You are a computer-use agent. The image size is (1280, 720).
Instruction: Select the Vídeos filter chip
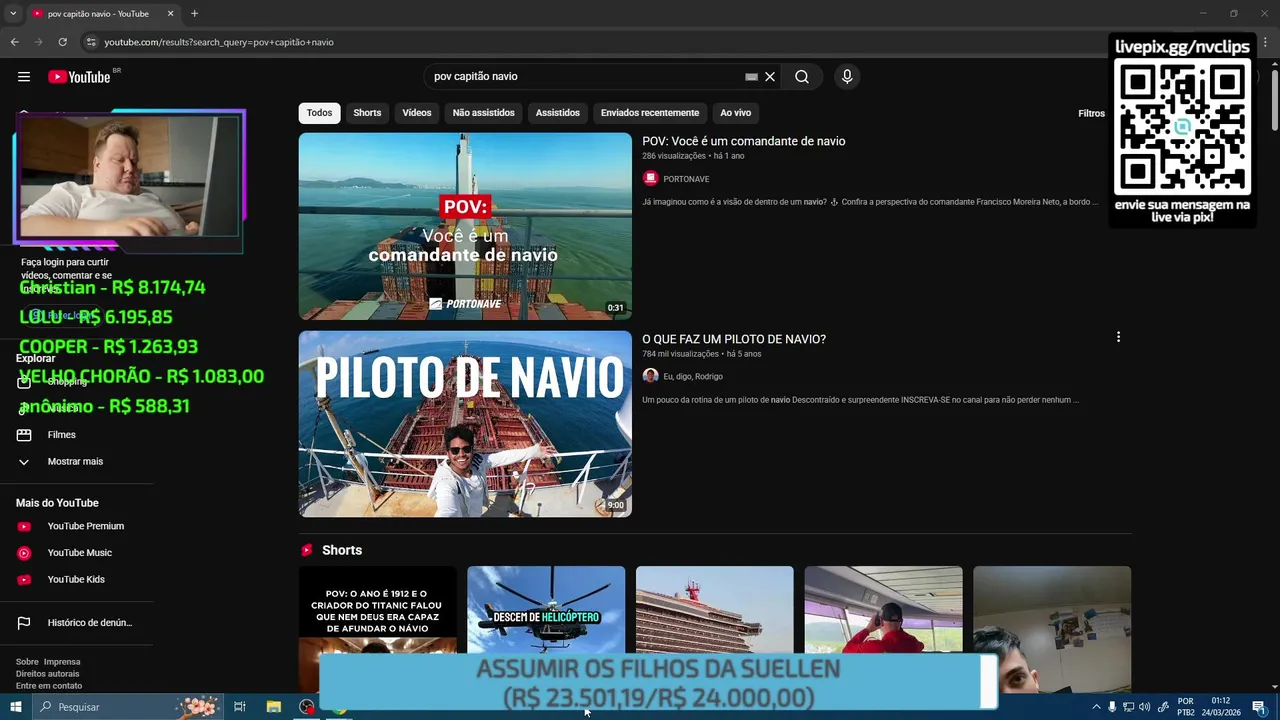(x=417, y=113)
